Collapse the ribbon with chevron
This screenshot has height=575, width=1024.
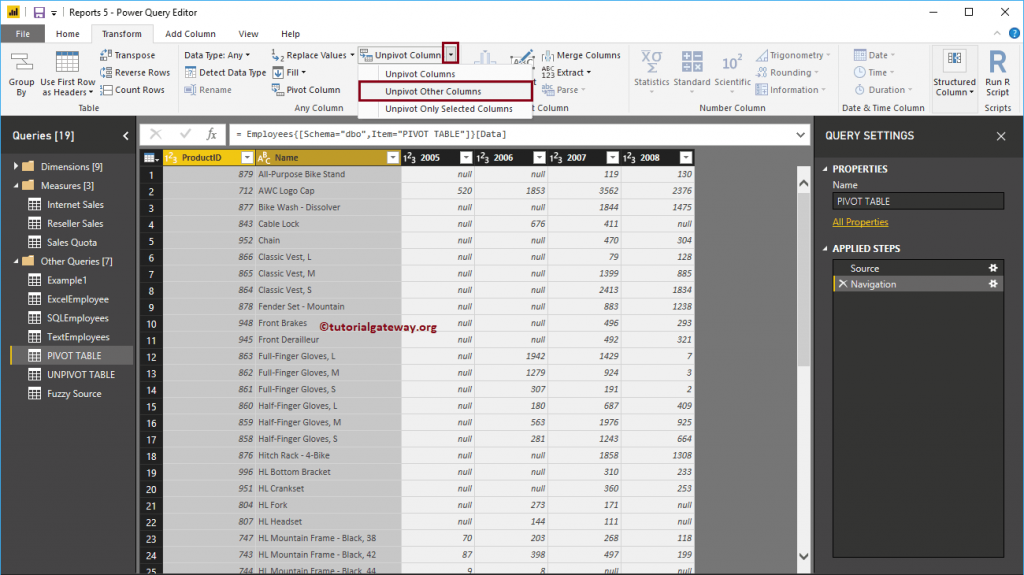tap(997, 33)
